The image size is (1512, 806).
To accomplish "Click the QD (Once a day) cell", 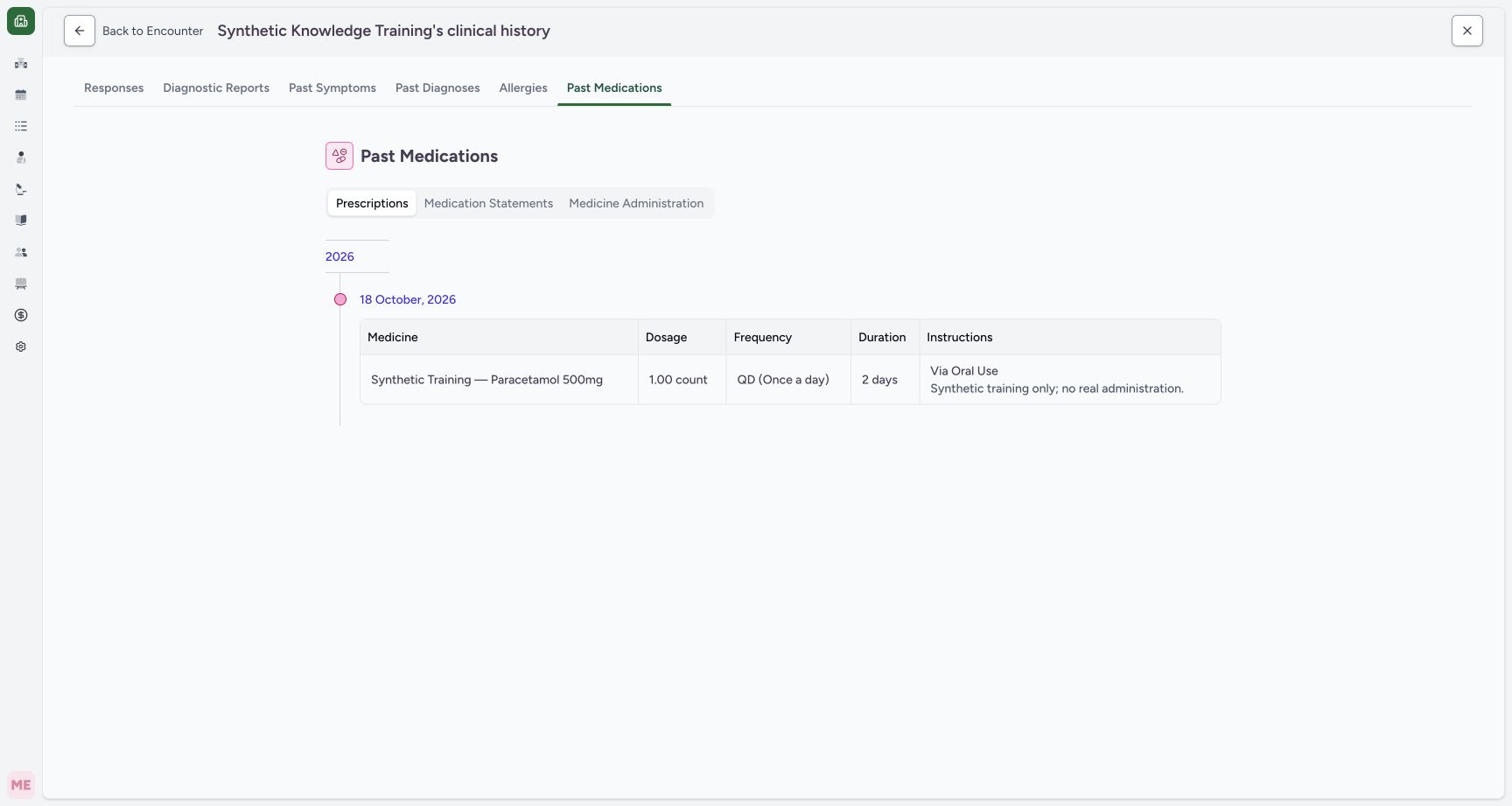I will (788, 380).
